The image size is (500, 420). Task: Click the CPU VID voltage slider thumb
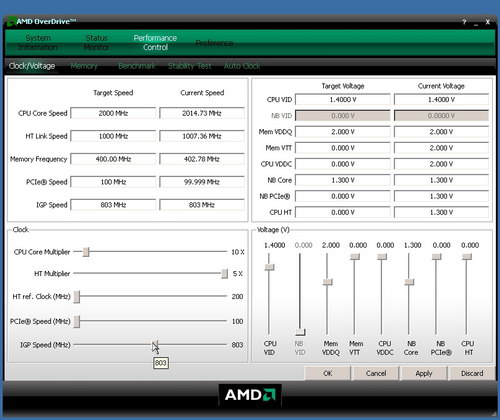(x=269, y=267)
